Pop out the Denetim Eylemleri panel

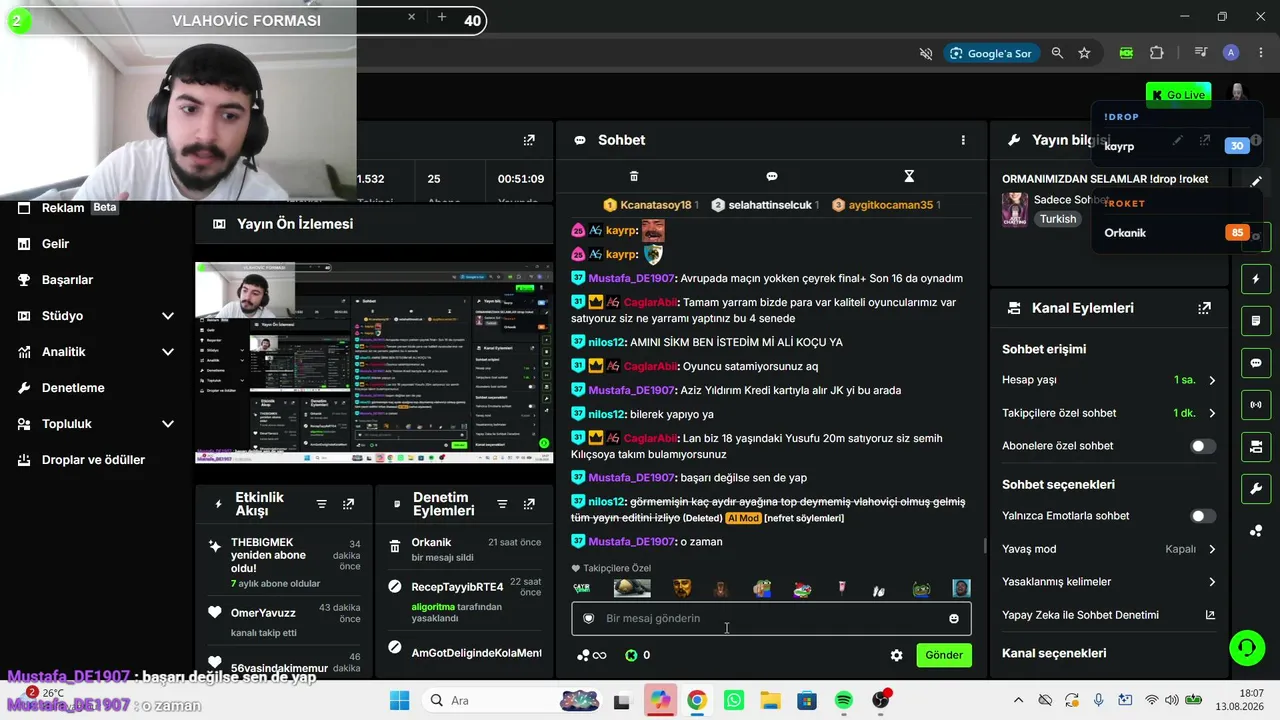(528, 504)
